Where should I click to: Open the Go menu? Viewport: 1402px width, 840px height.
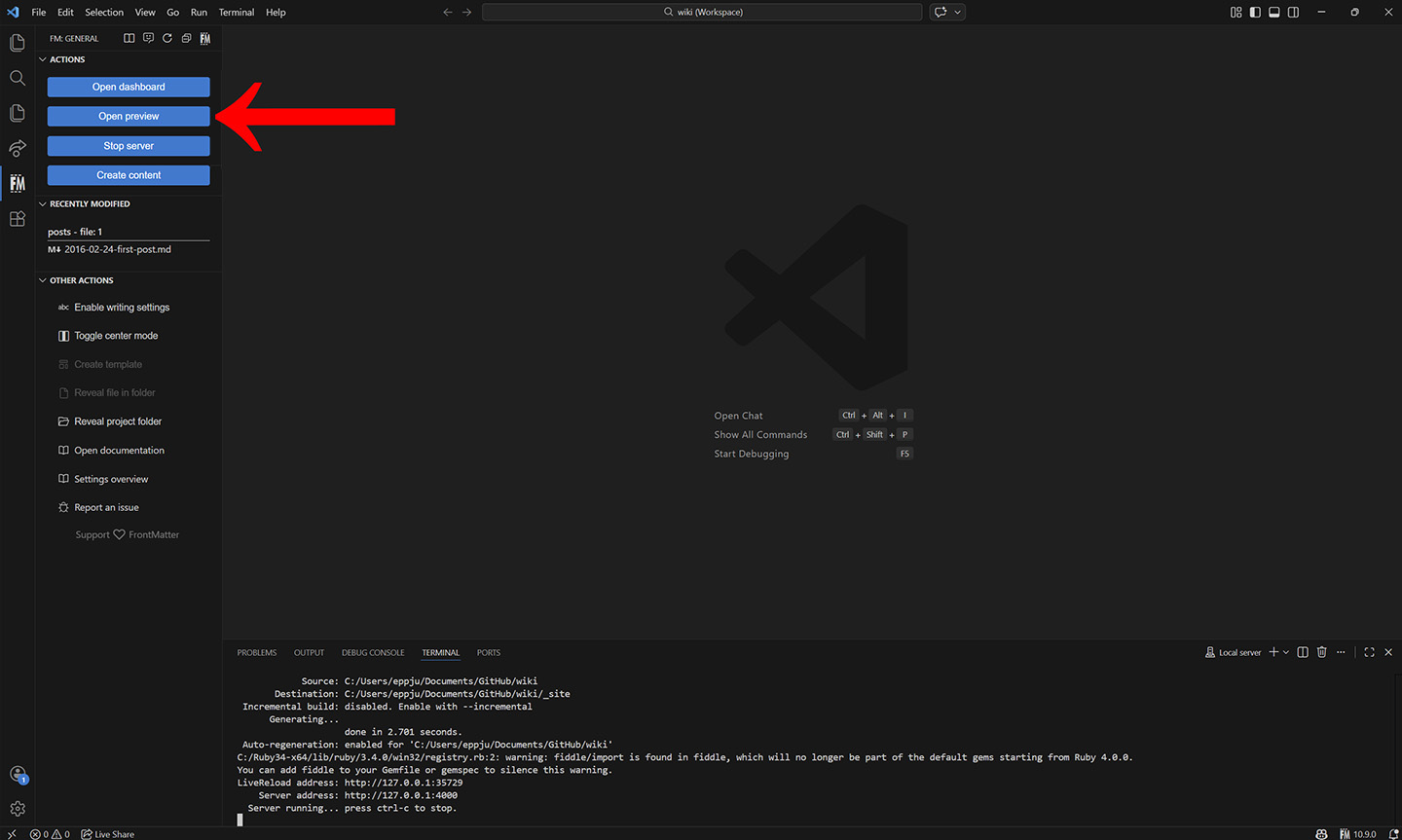(x=173, y=12)
